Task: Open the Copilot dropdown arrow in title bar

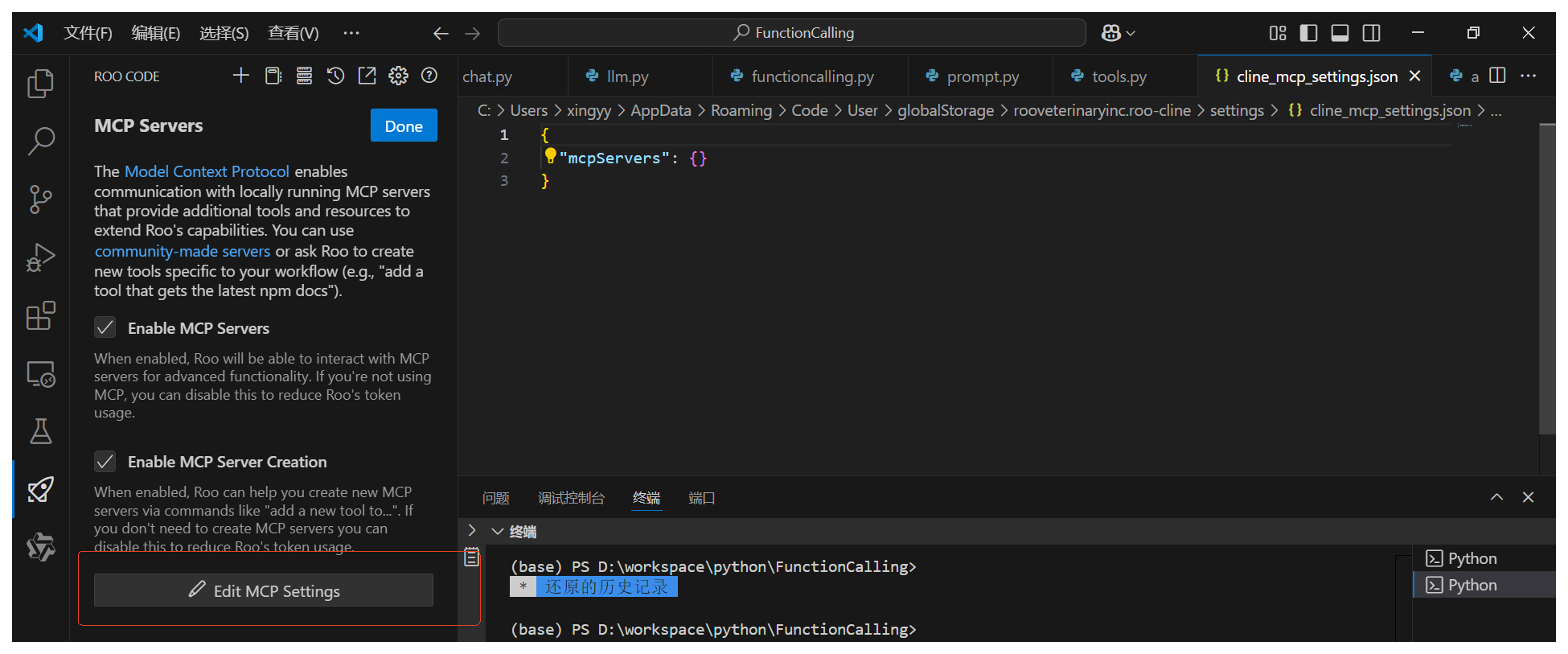Action: click(1131, 33)
